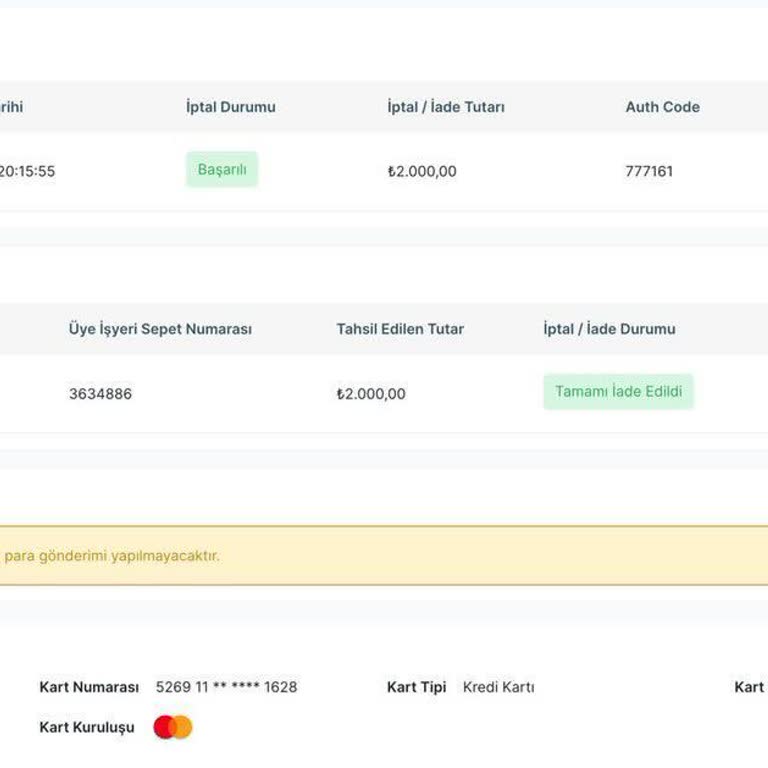This screenshot has width=768, height=768.
Task: Click the basket number 3634886
Action: 100,394
